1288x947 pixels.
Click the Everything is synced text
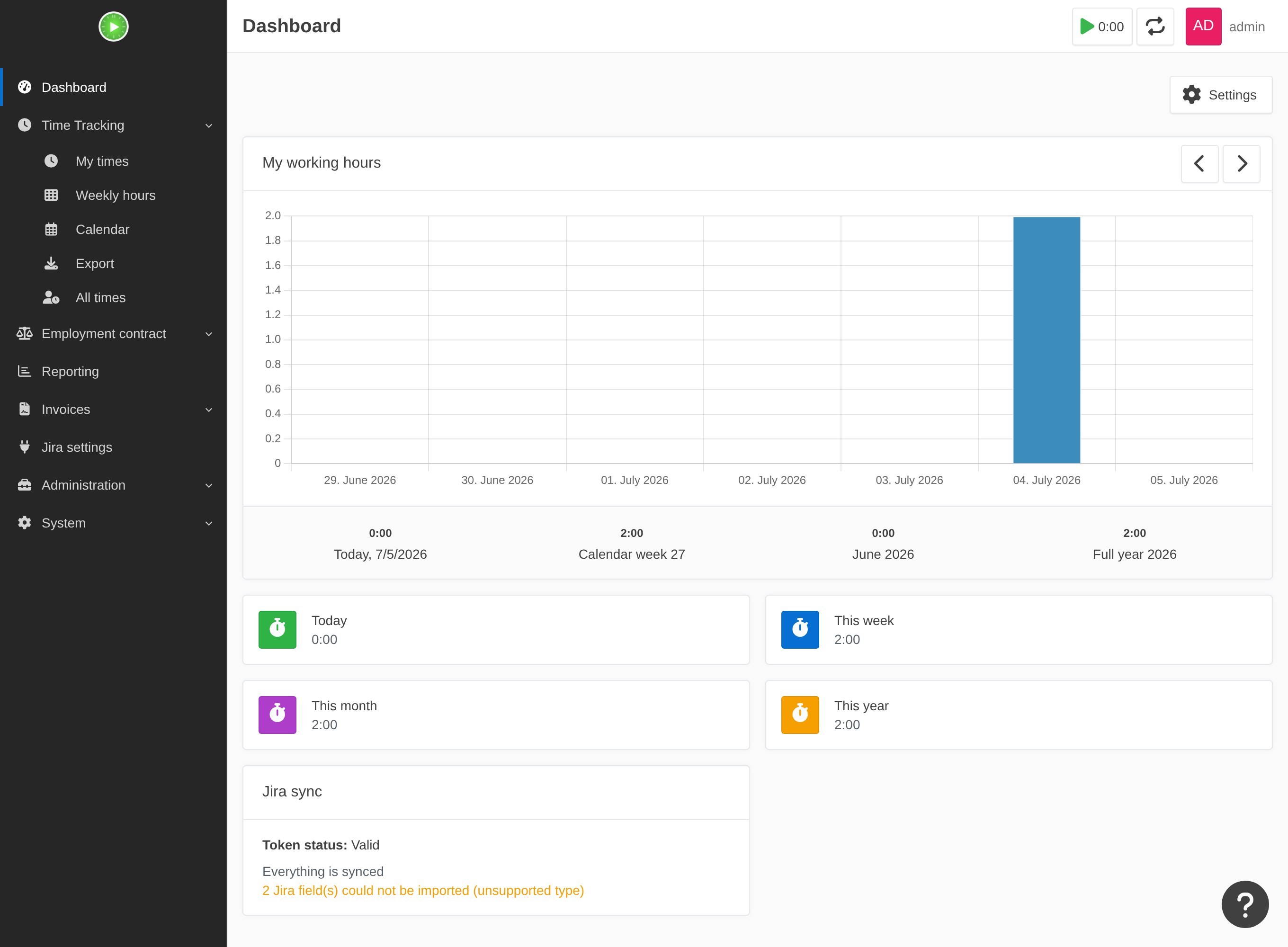coord(323,871)
